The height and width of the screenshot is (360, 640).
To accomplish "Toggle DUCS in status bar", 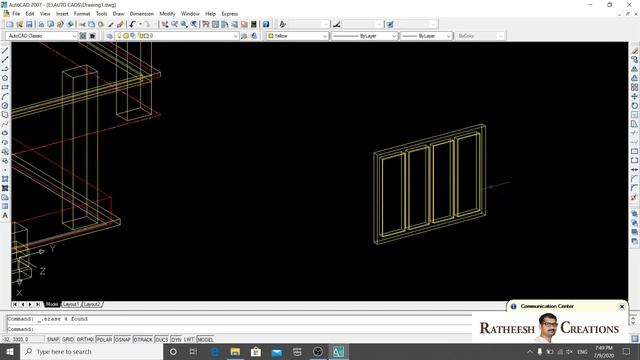I will [x=162, y=339].
